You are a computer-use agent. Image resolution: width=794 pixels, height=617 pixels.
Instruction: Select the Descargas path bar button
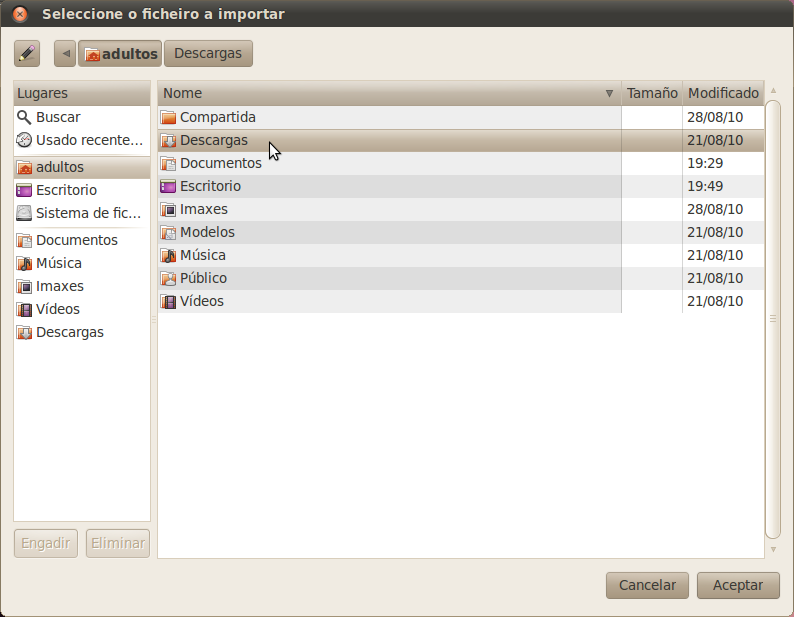[x=208, y=53]
